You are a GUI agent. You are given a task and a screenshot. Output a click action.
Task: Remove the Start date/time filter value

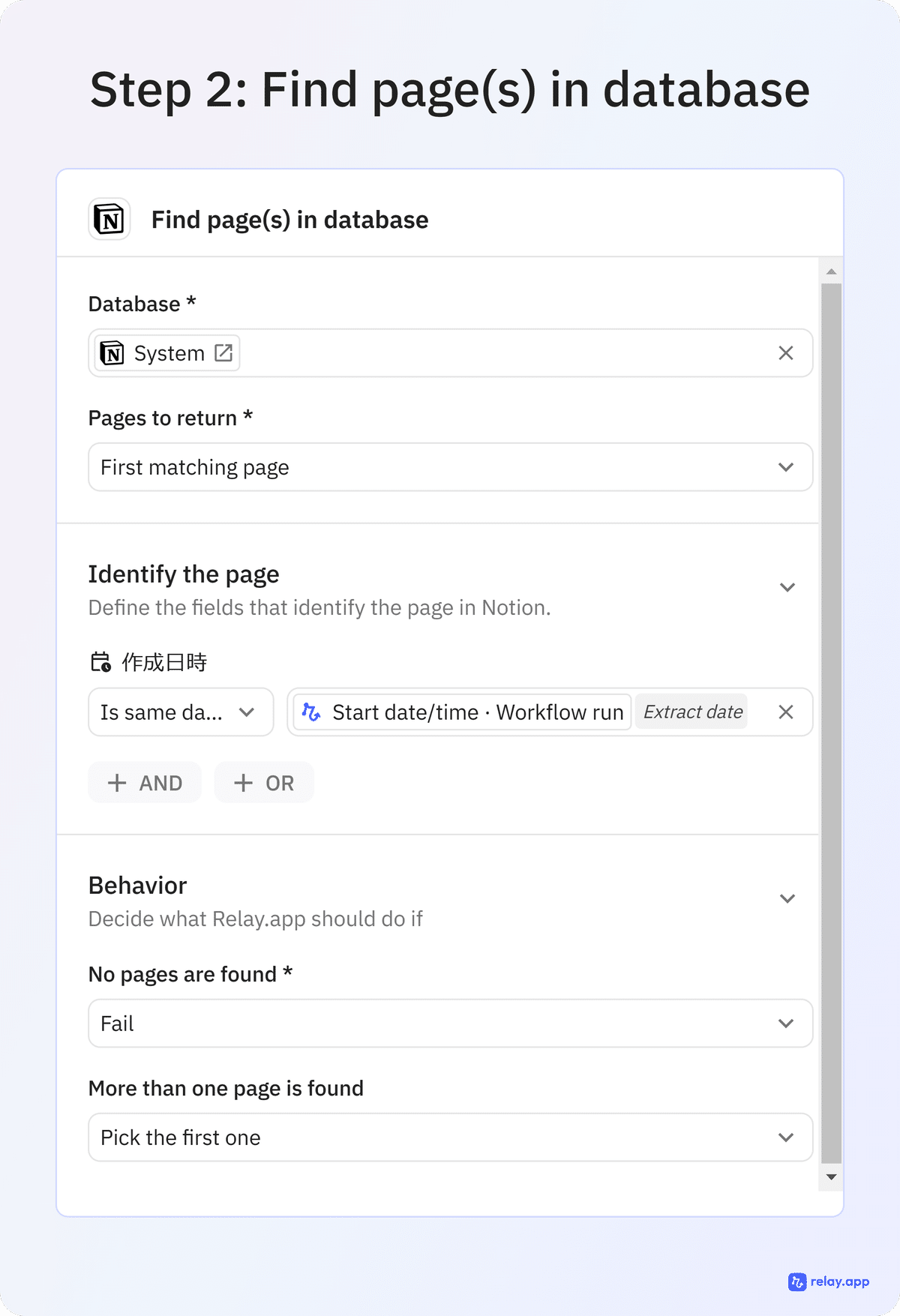(785, 712)
